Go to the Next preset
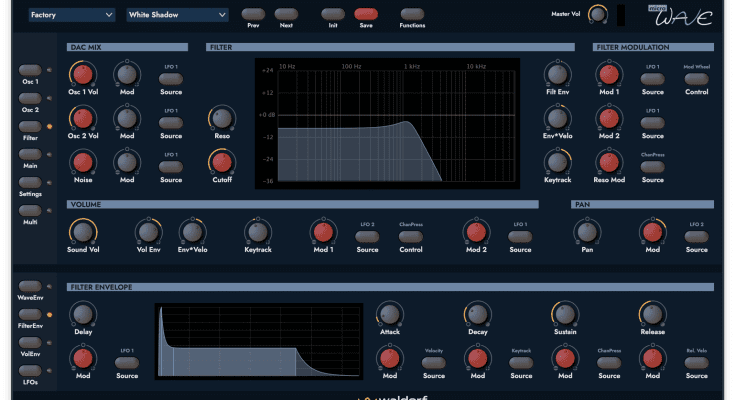 [x=286, y=15]
